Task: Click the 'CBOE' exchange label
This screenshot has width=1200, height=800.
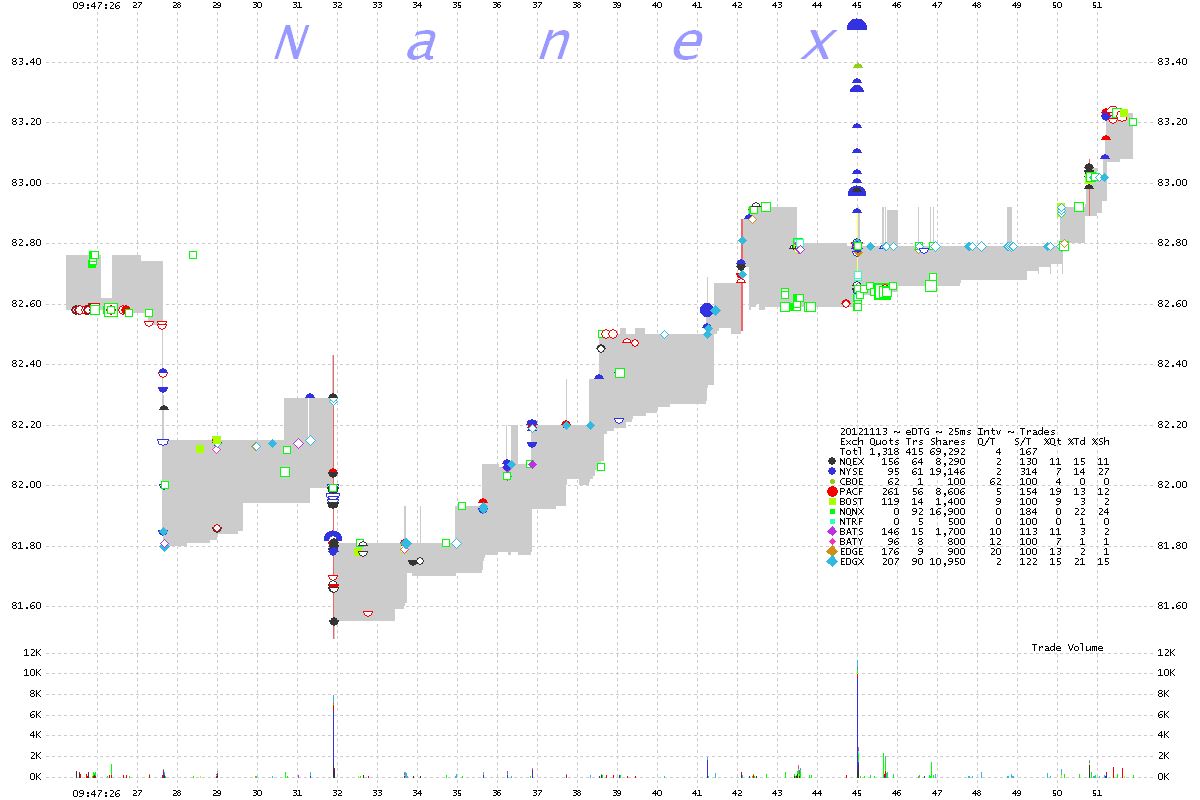Action: click(x=851, y=481)
